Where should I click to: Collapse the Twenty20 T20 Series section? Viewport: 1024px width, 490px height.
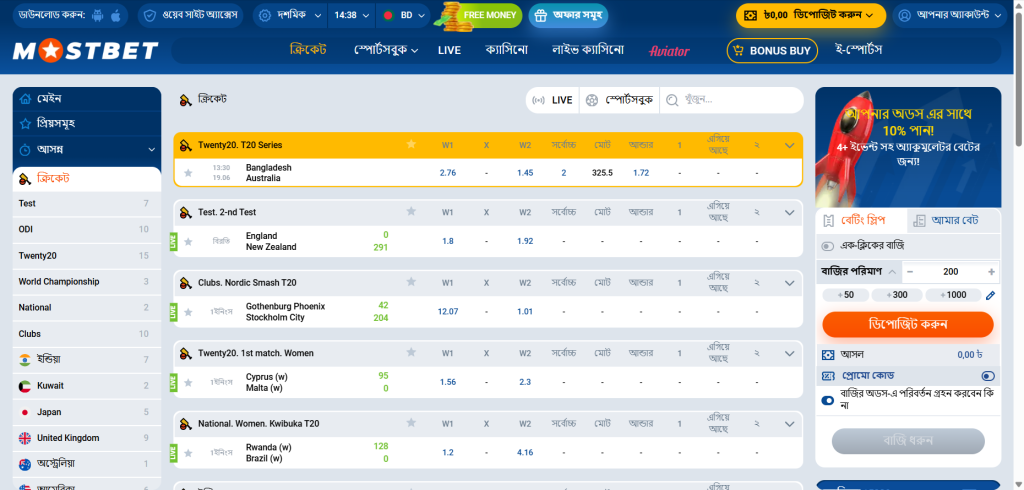[x=789, y=144]
